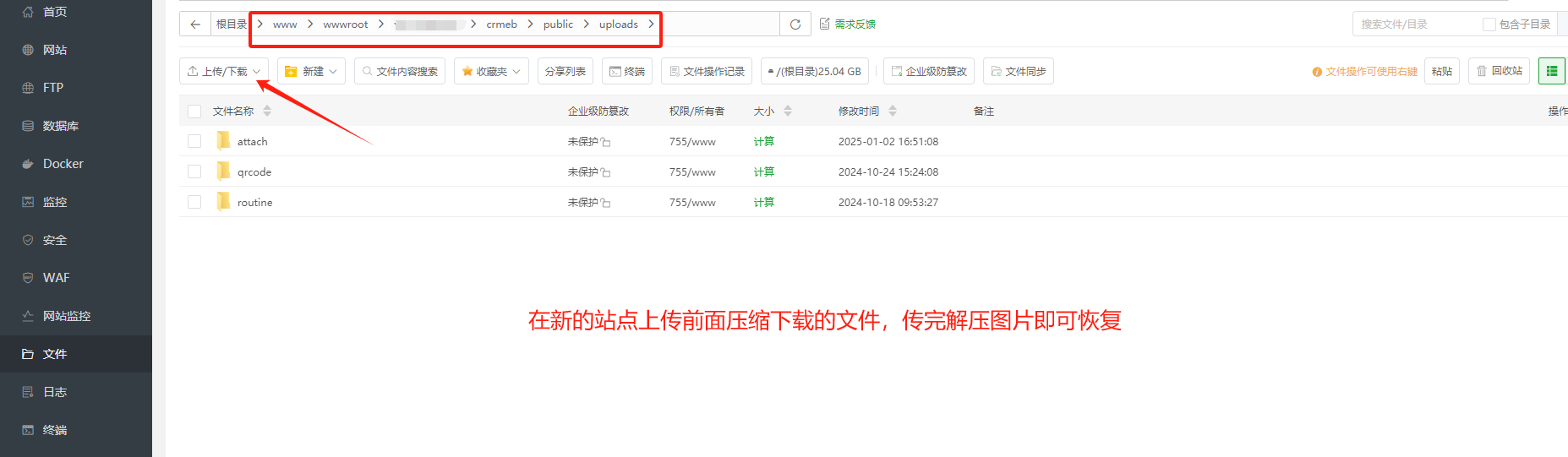Enable the 包含子目录 checkbox

tap(1489, 24)
